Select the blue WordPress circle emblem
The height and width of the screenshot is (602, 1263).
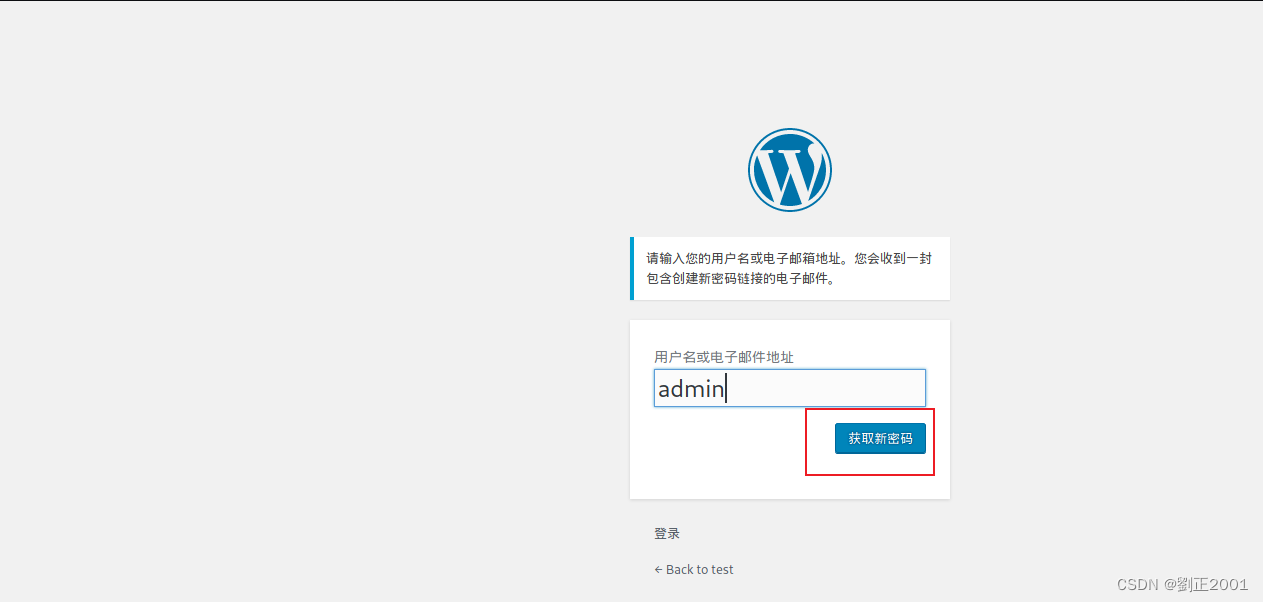pyautogui.click(x=790, y=169)
